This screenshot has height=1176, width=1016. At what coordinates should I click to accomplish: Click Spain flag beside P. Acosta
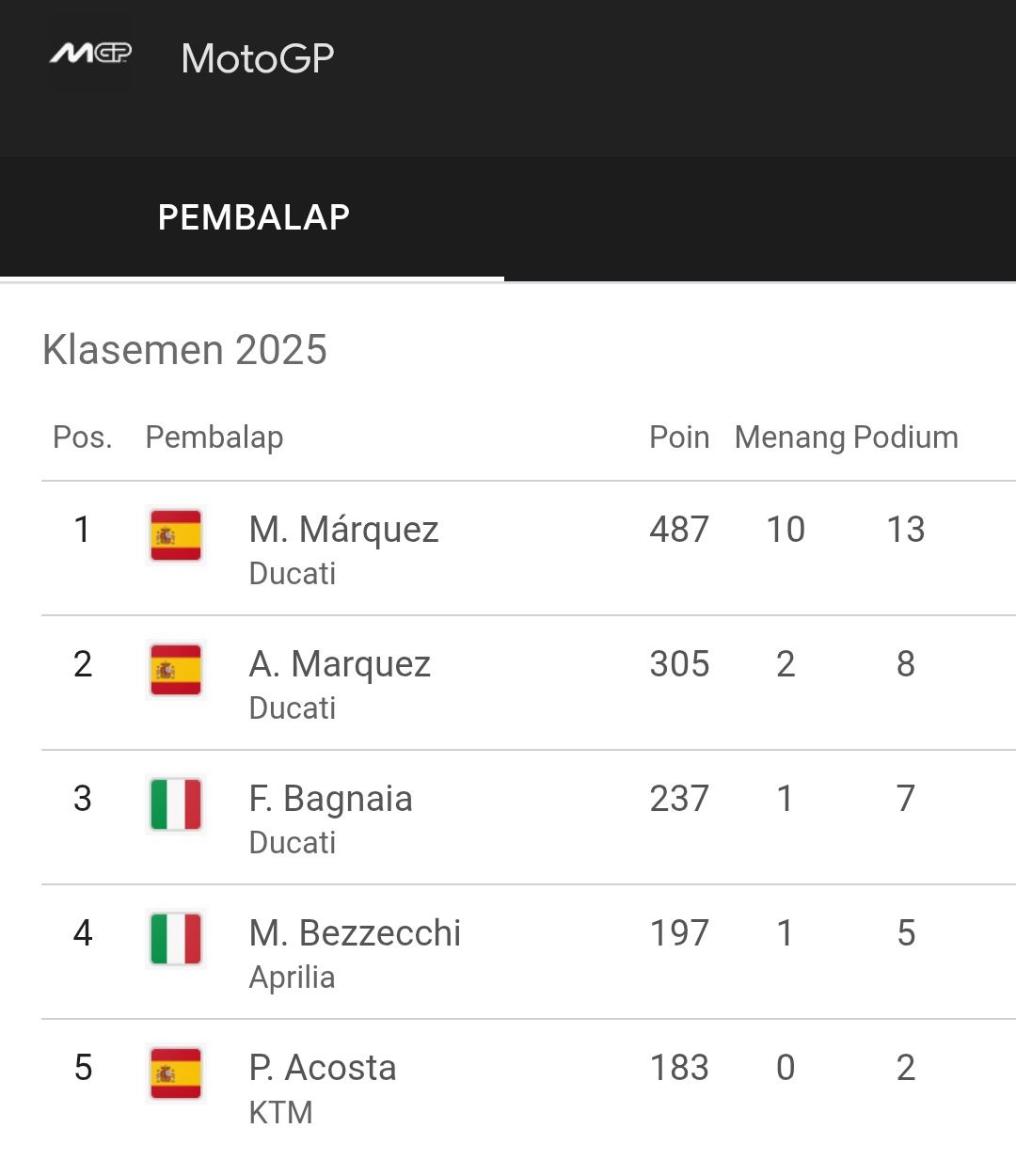[x=176, y=1073]
